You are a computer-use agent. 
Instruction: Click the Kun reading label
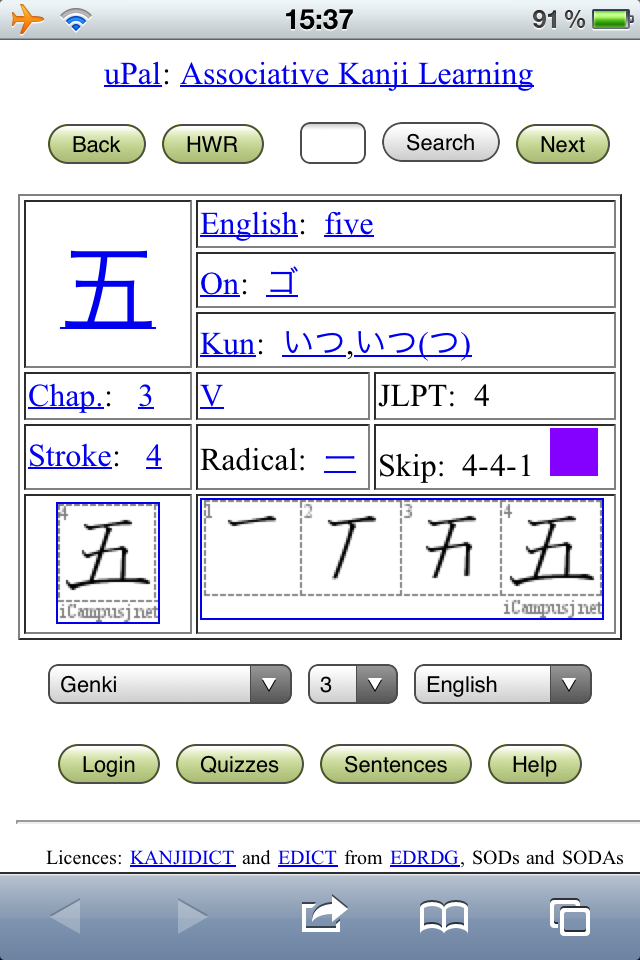click(227, 343)
